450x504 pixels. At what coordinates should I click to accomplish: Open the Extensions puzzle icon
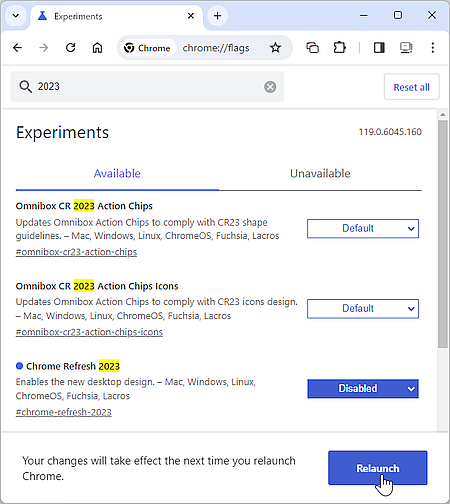(x=339, y=48)
